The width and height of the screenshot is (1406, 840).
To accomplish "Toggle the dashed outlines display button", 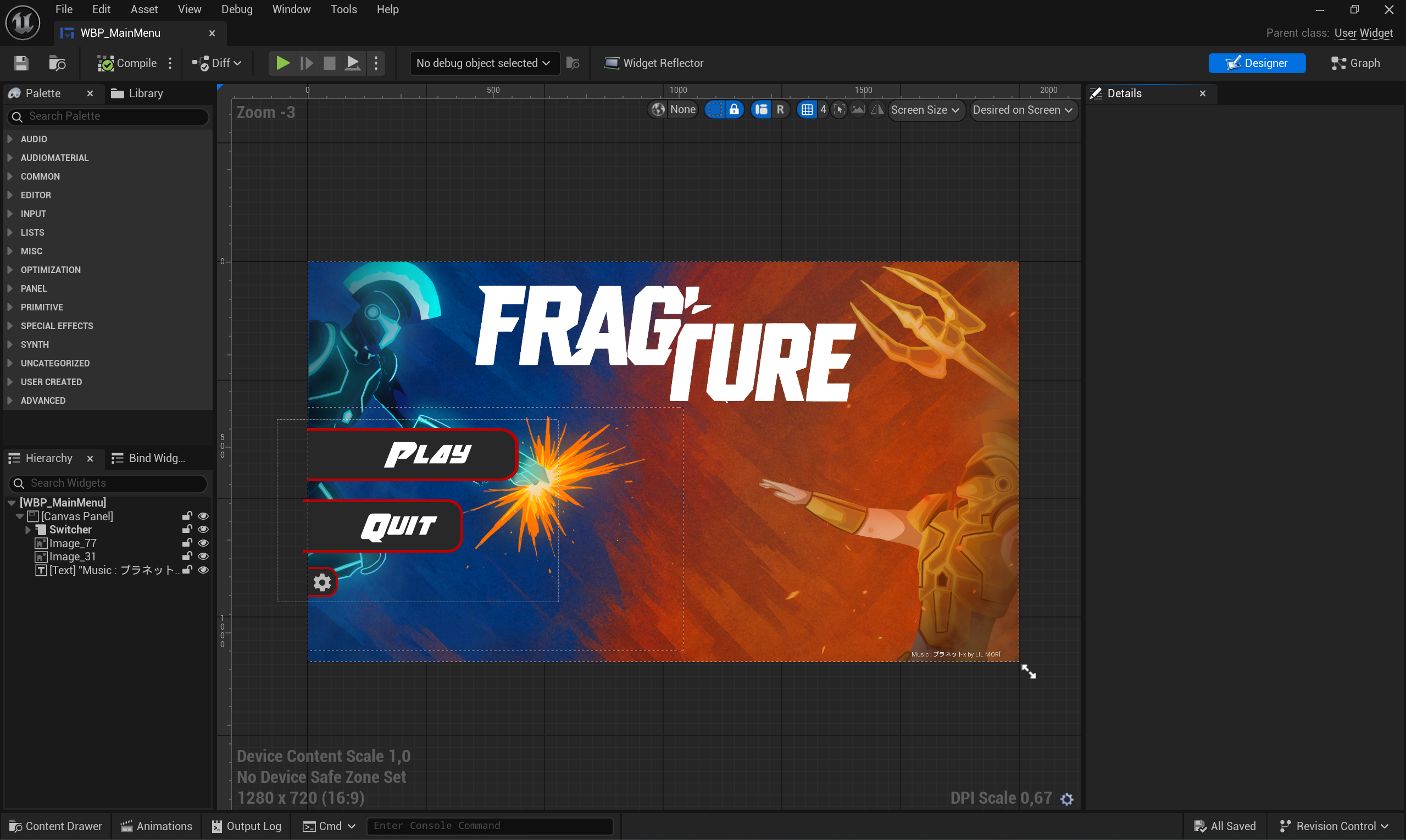I will (715, 110).
